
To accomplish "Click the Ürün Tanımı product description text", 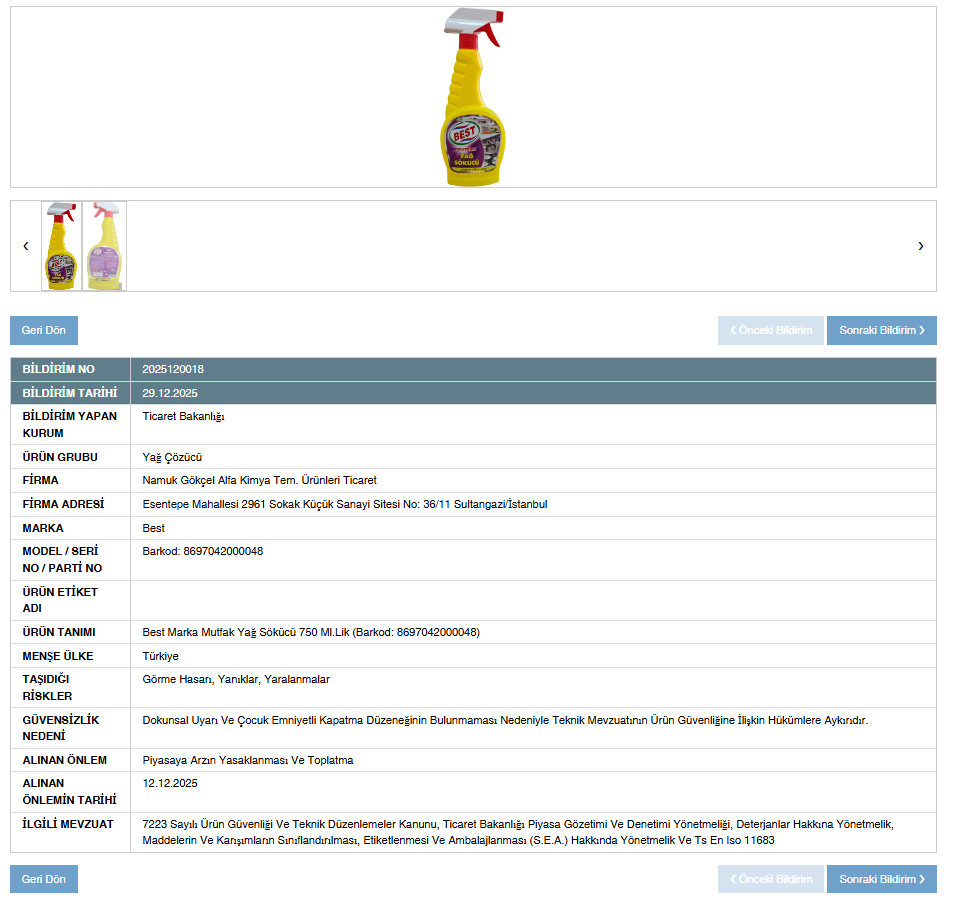I will point(310,632).
